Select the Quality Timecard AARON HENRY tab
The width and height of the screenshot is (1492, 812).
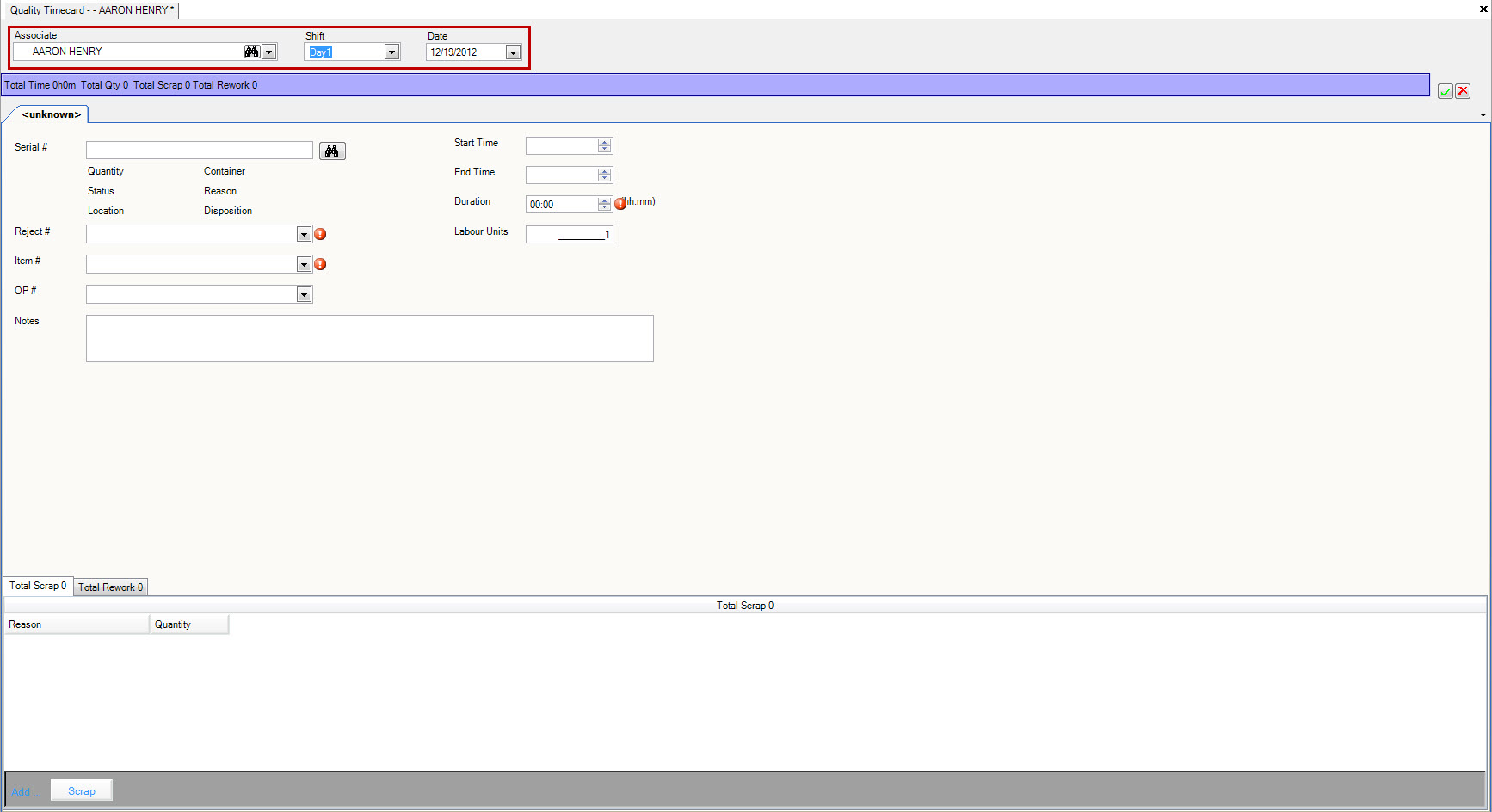[x=92, y=10]
